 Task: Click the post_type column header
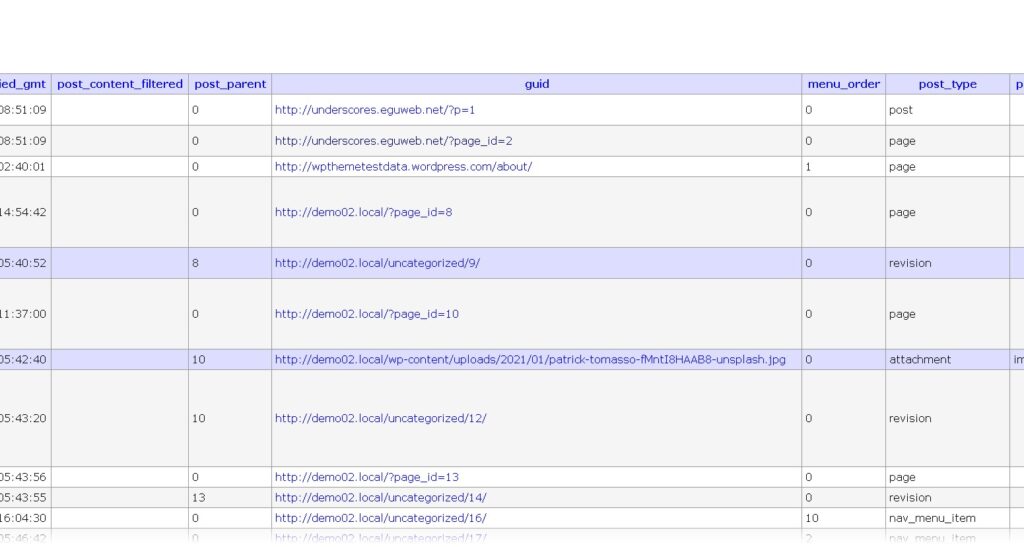(x=947, y=85)
